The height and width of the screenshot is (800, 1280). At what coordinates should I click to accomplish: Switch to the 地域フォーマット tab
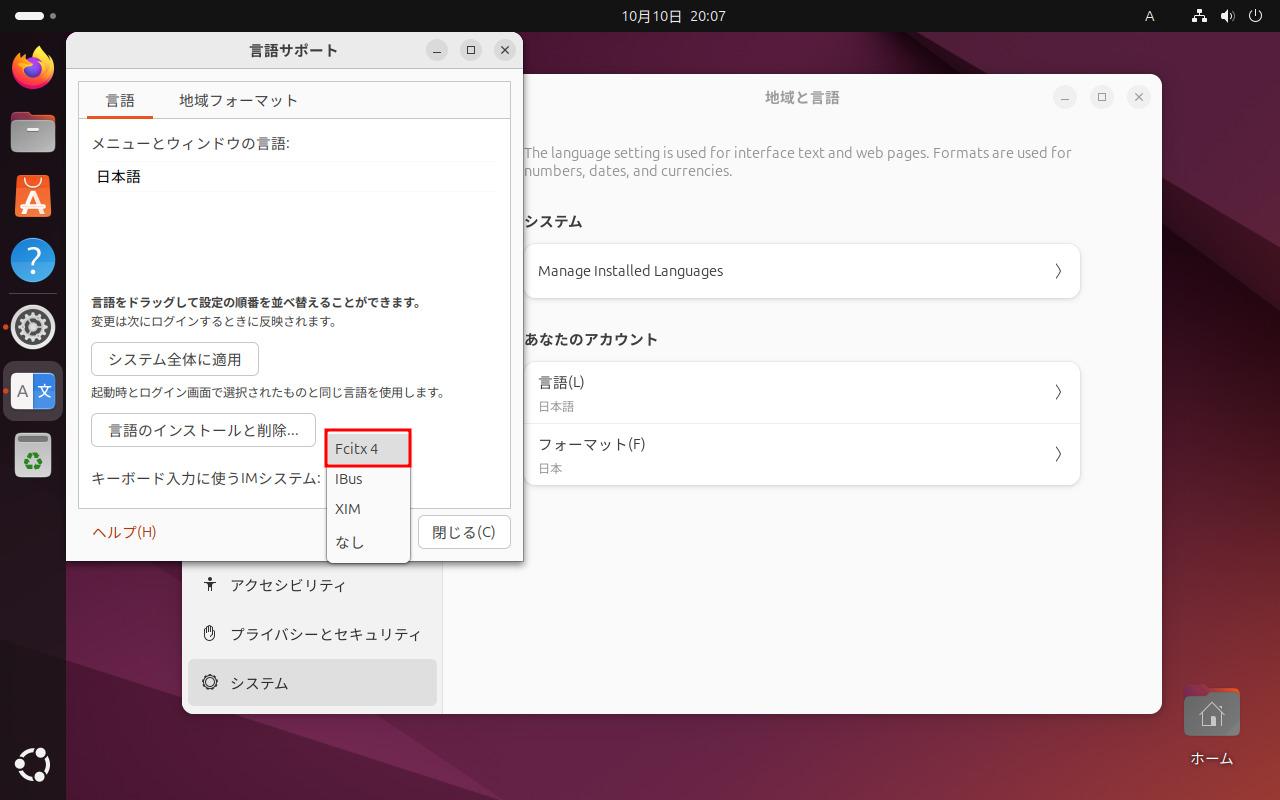(x=237, y=100)
